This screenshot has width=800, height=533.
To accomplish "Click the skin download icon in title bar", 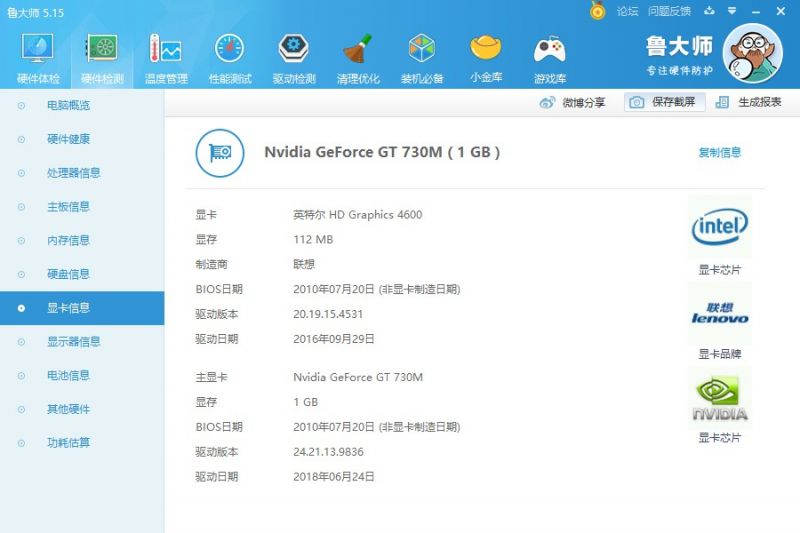I will click(709, 11).
